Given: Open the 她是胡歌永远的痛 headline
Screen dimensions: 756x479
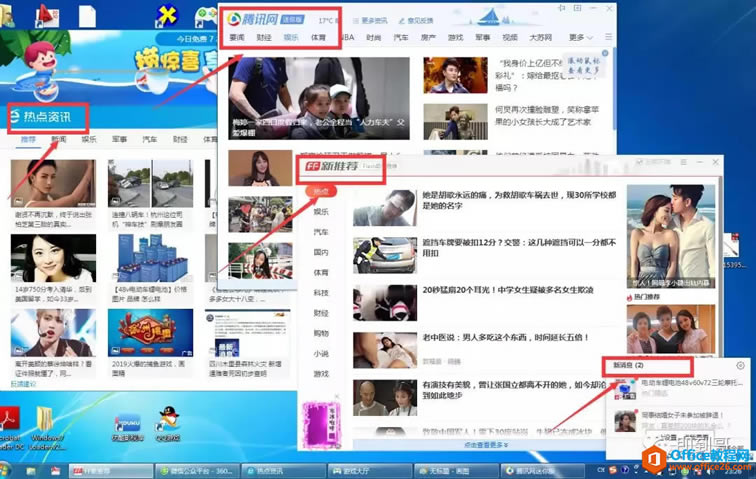Looking at the screenshot, I should tap(519, 200).
